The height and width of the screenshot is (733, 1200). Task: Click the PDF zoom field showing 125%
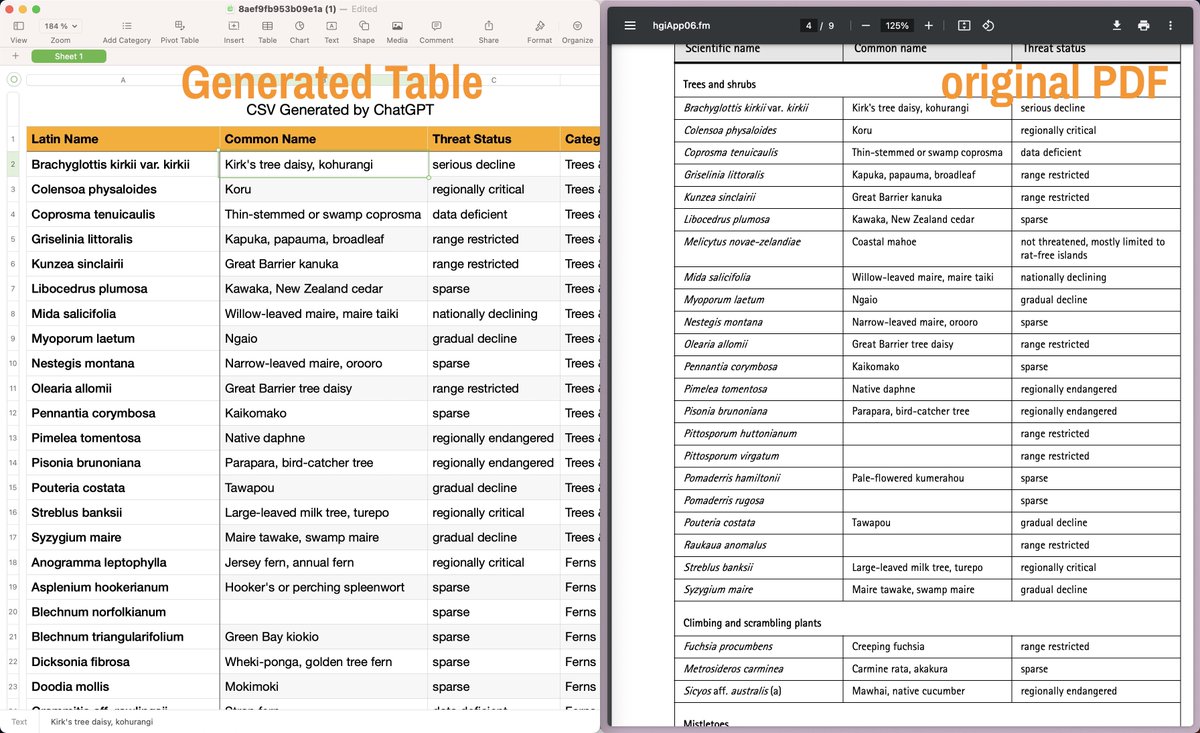click(x=897, y=25)
